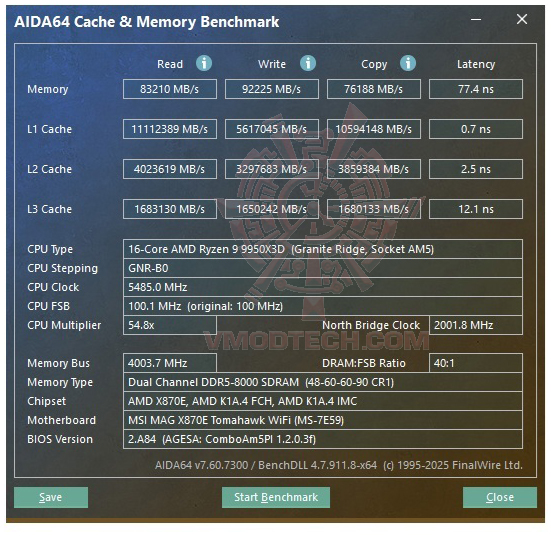The image size is (551, 537).
Task: Click the Copy column header
Action: (x=374, y=64)
